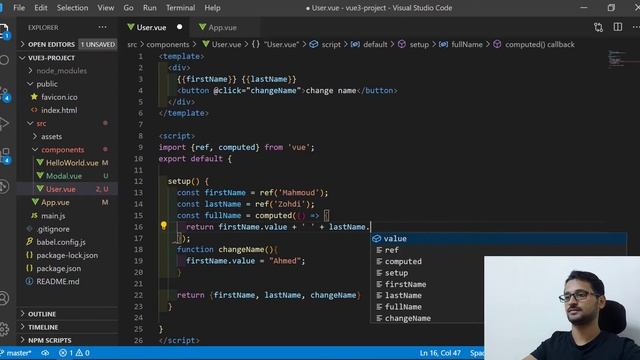Open the Edit menu
This screenshot has height=360, width=640.
click(x=41, y=8)
